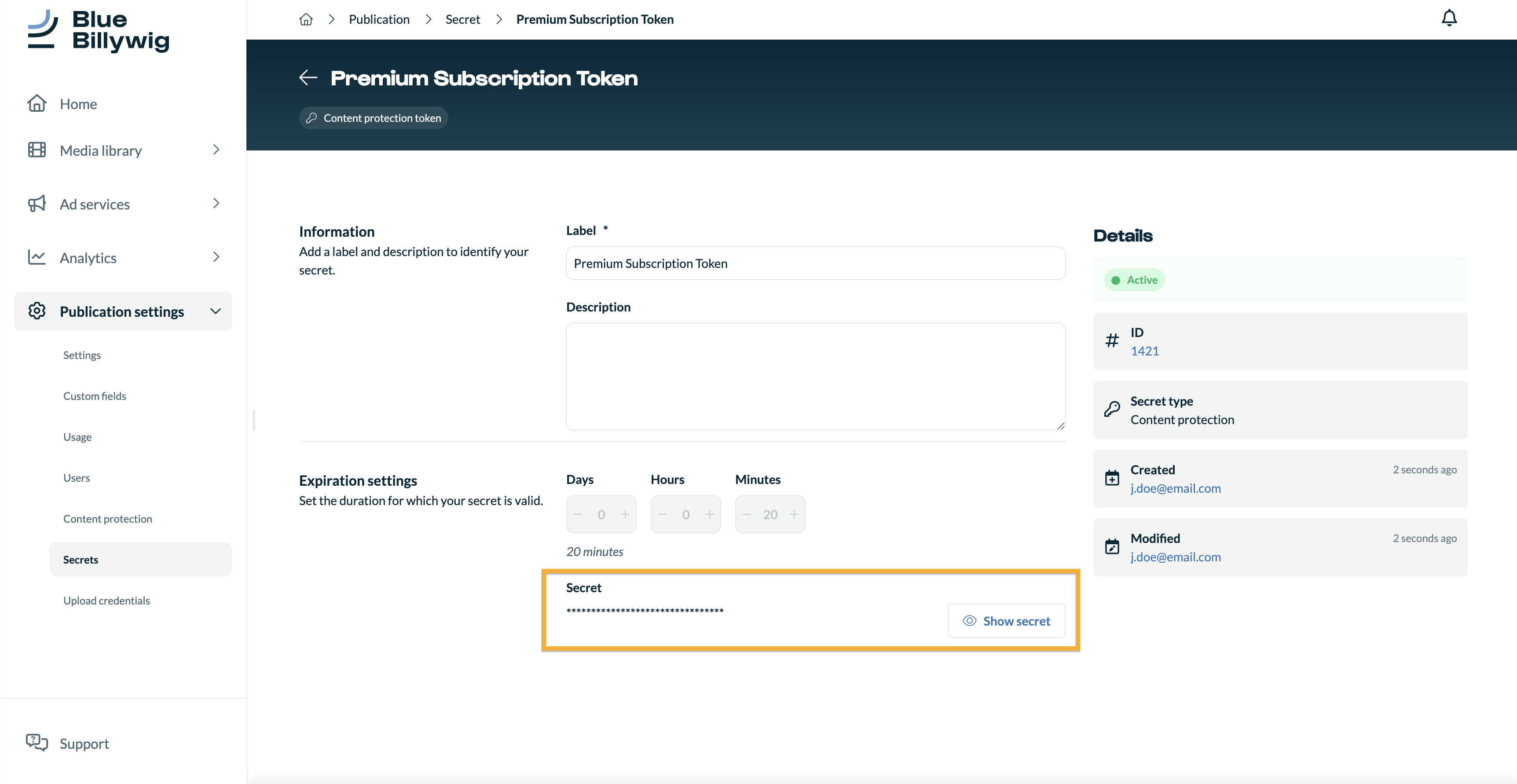This screenshot has width=1517, height=784.
Task: Click the Created by j.doe@email.com link
Action: (x=1175, y=488)
